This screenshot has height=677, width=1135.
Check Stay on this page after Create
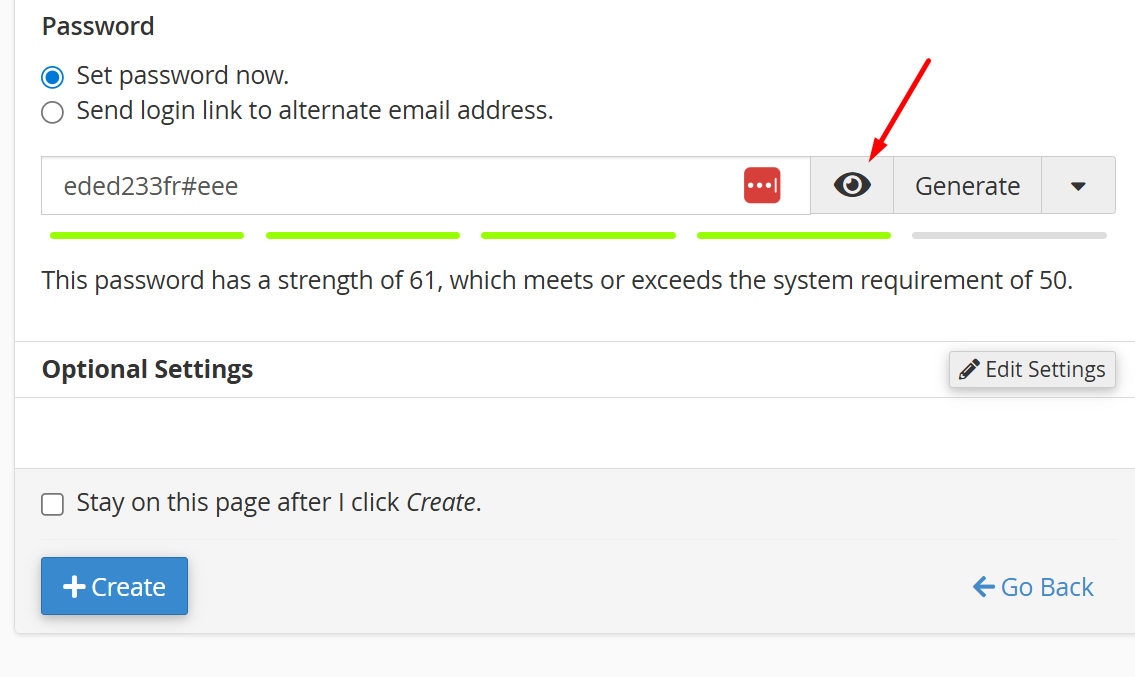52,504
